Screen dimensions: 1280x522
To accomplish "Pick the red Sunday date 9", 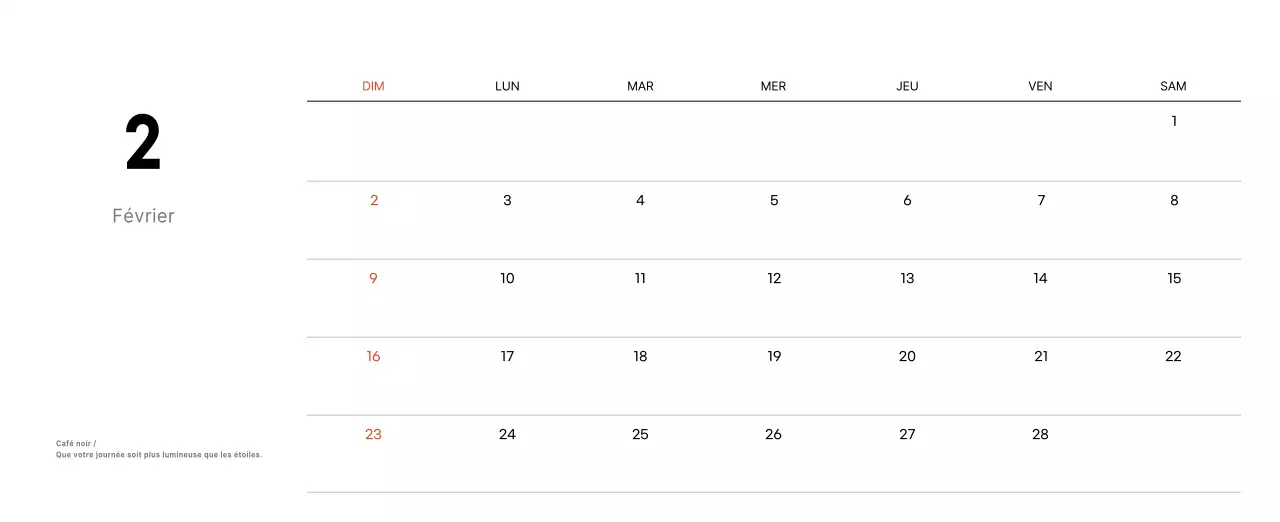I will (374, 278).
